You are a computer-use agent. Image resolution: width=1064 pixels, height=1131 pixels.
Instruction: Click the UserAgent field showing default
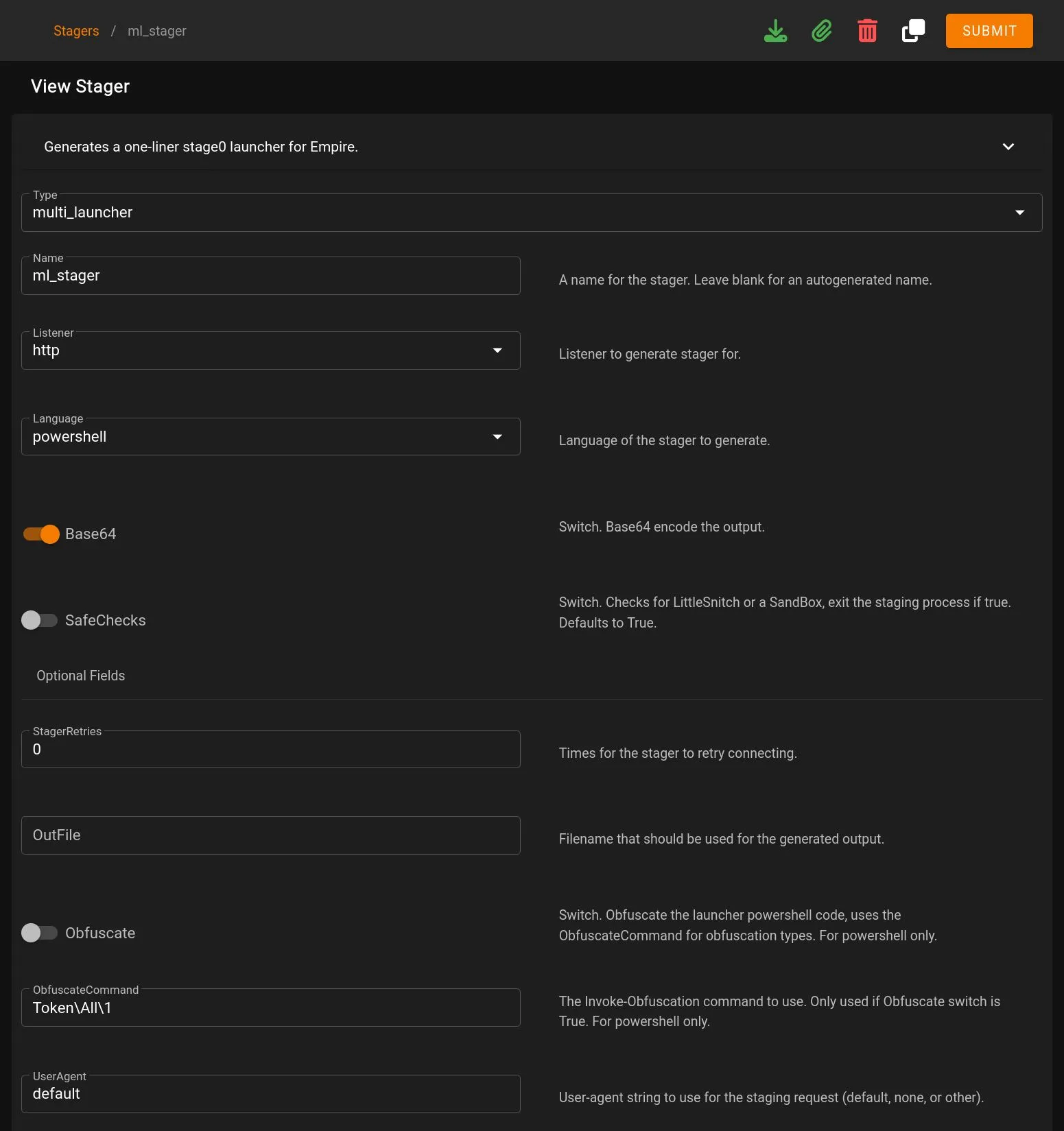271,1094
